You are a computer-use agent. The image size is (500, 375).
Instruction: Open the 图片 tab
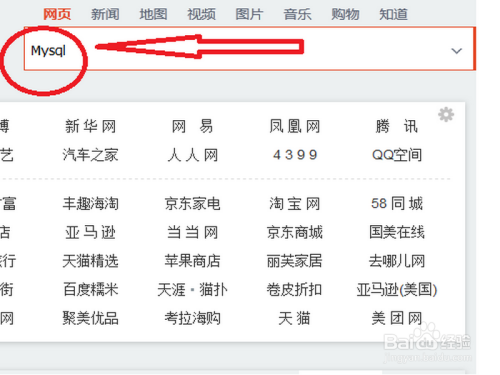click(249, 14)
